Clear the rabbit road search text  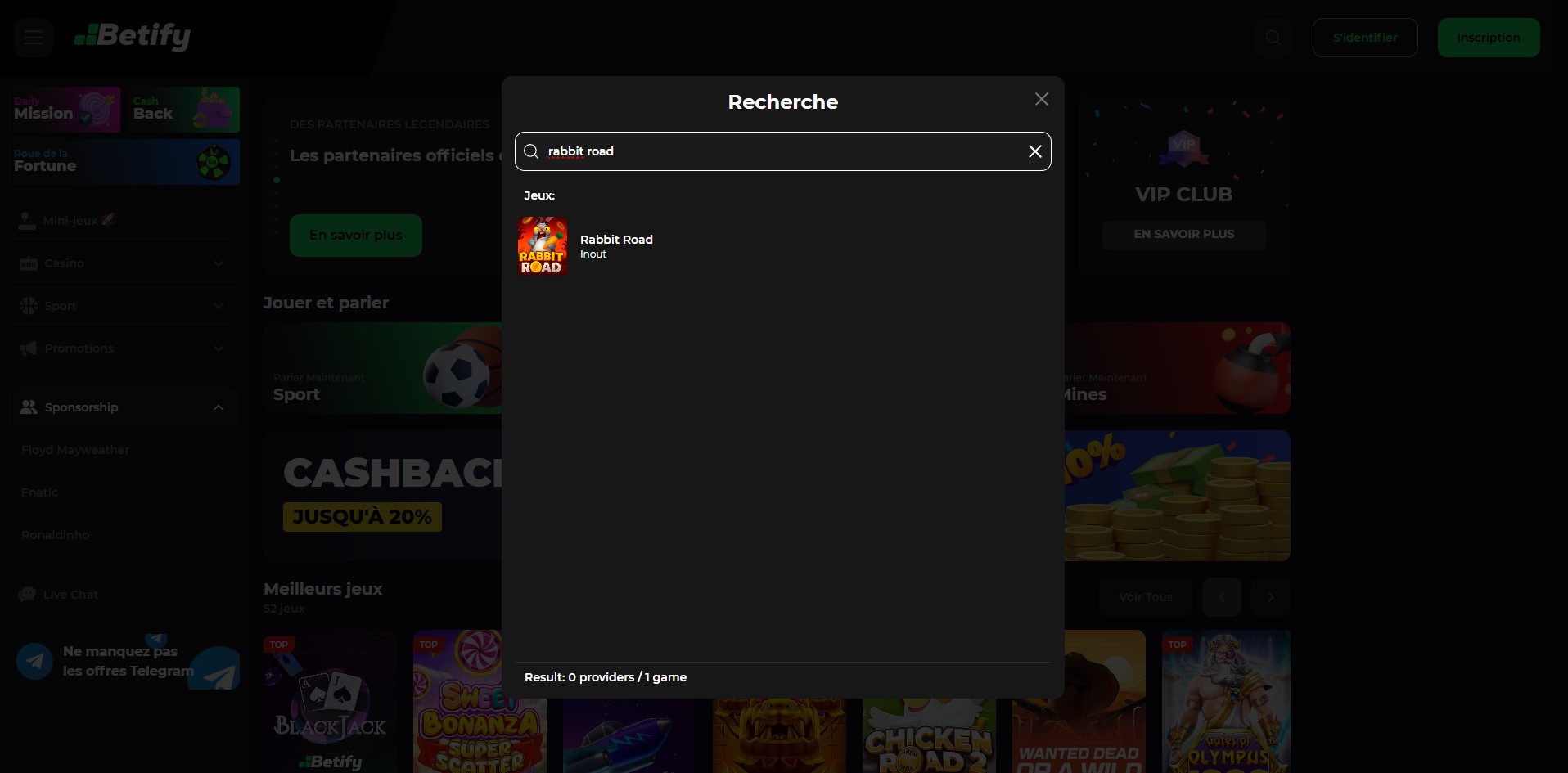click(x=1034, y=151)
